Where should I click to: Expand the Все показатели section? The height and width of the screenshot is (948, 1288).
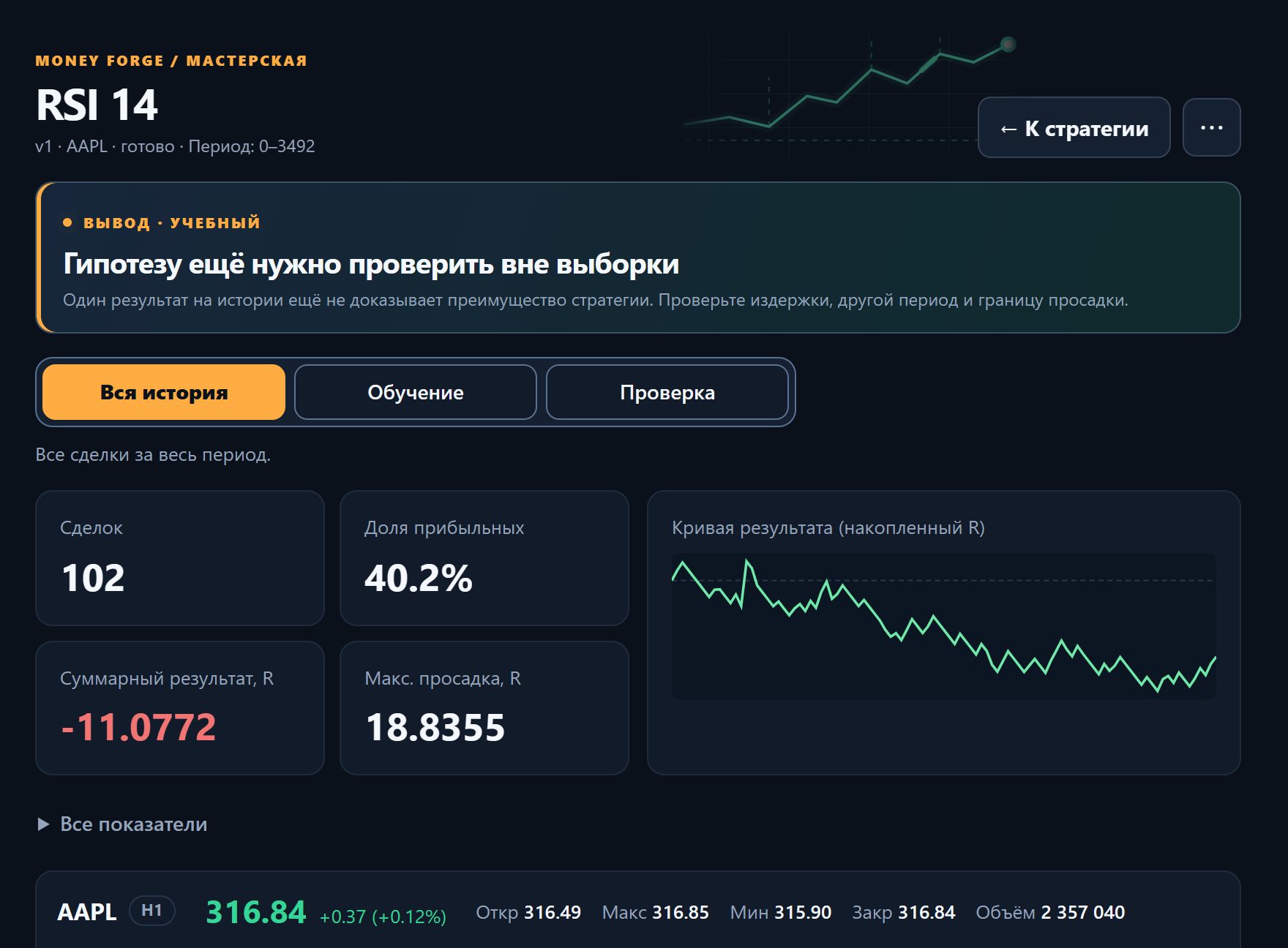[x=122, y=824]
